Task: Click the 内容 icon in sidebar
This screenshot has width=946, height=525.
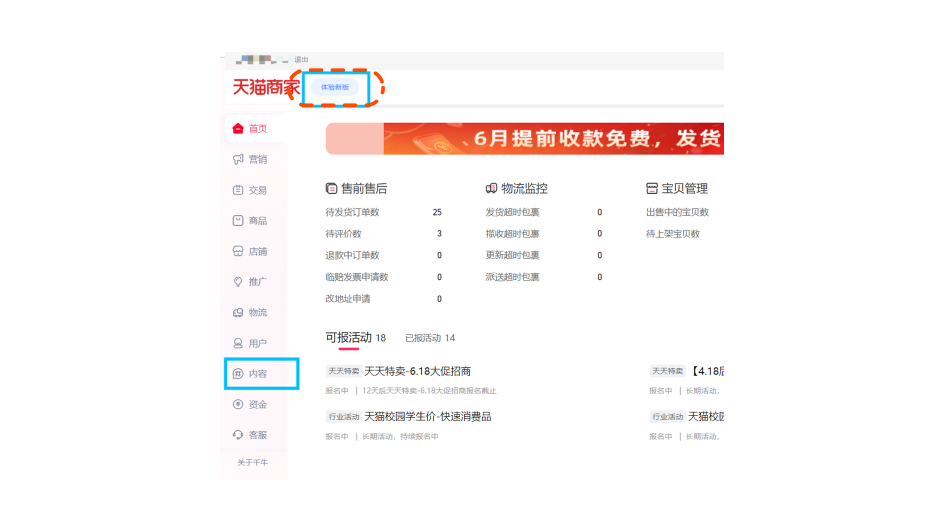Action: pos(238,374)
